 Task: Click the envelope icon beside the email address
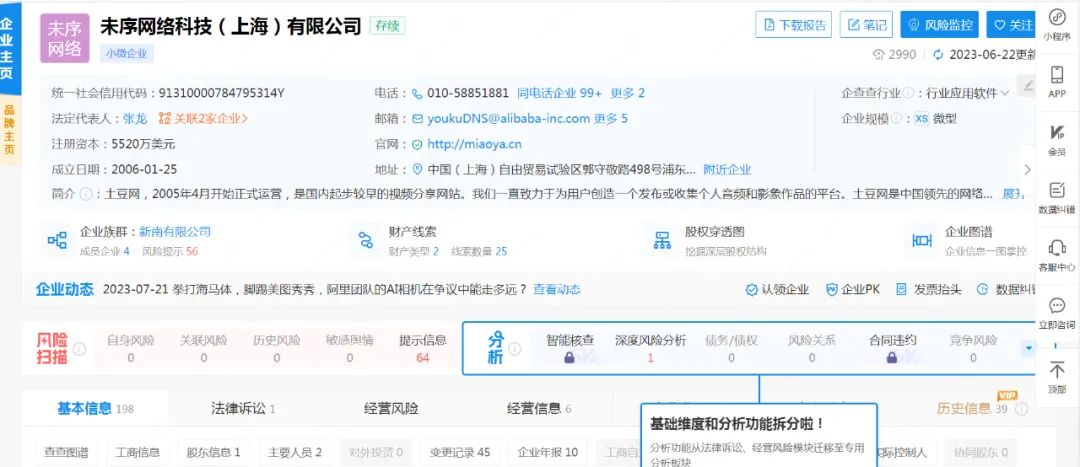(417, 118)
